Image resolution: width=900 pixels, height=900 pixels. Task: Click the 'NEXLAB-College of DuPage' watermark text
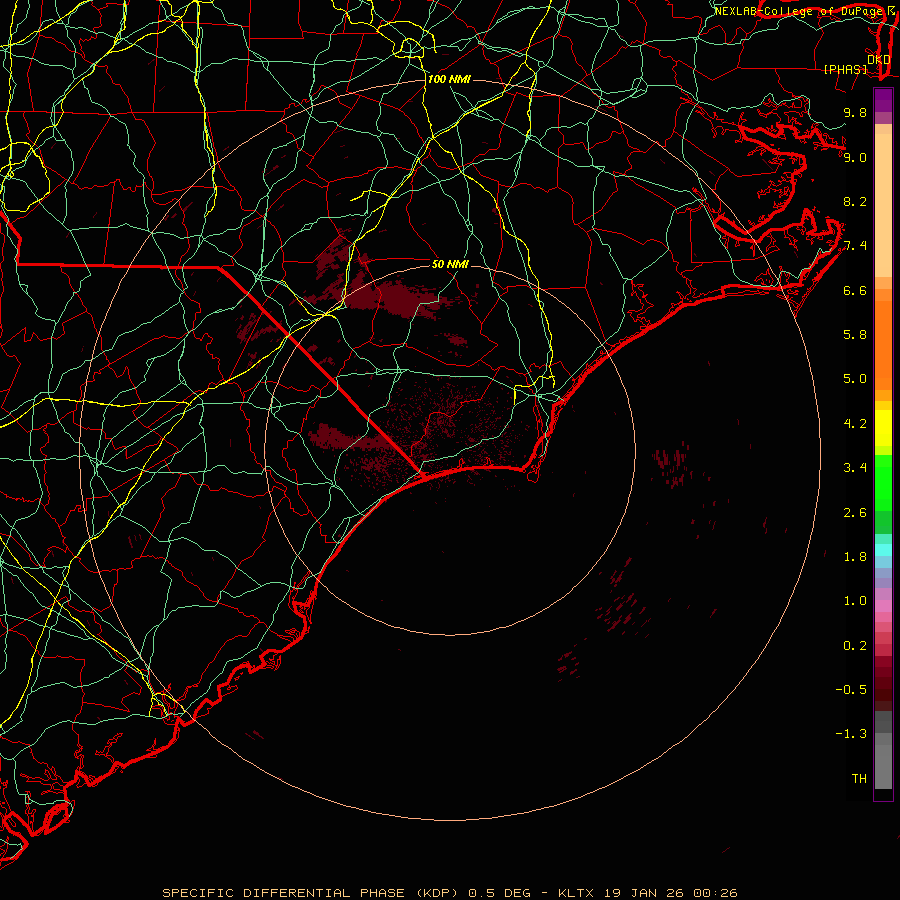coord(798,11)
